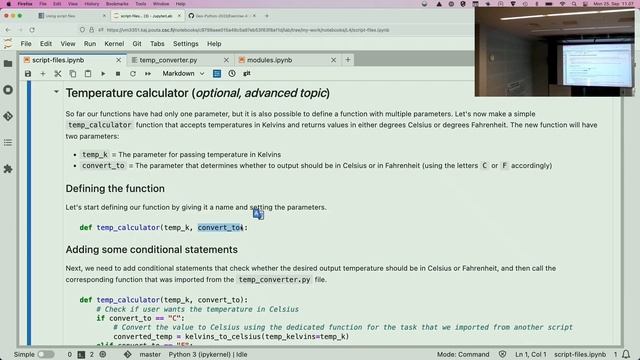Open notifications with the bell icon
The image size is (640, 360).
click(626, 354)
